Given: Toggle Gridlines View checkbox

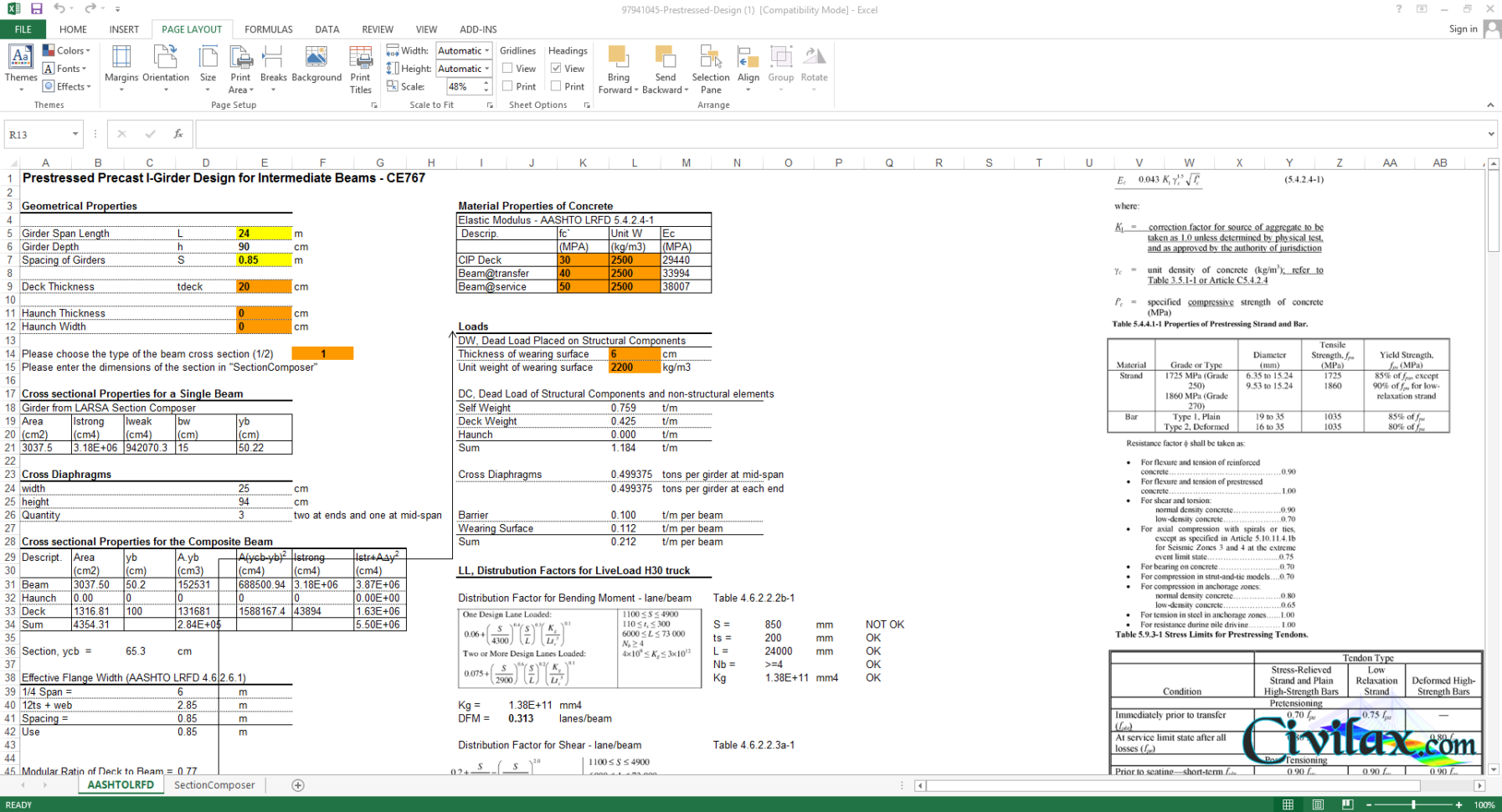Looking at the screenshot, I should tap(507, 69).
